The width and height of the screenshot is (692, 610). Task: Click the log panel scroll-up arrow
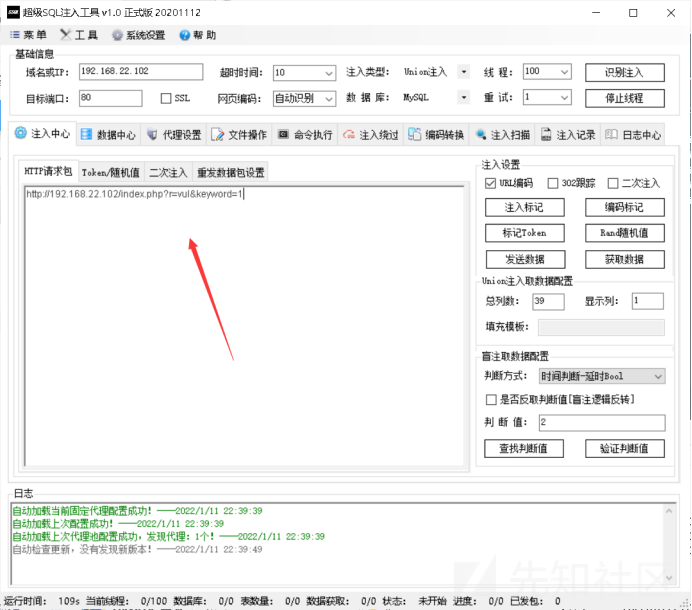tap(669, 511)
